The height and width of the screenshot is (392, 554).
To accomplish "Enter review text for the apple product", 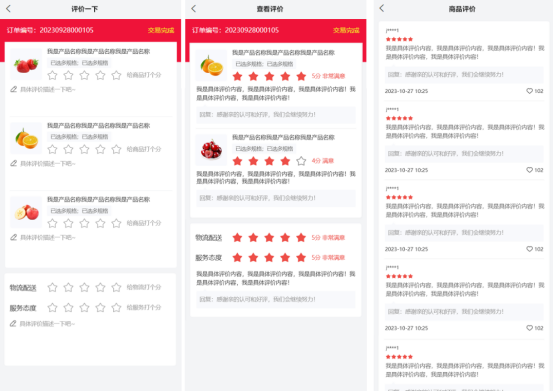I will pyautogui.click(x=48, y=237).
